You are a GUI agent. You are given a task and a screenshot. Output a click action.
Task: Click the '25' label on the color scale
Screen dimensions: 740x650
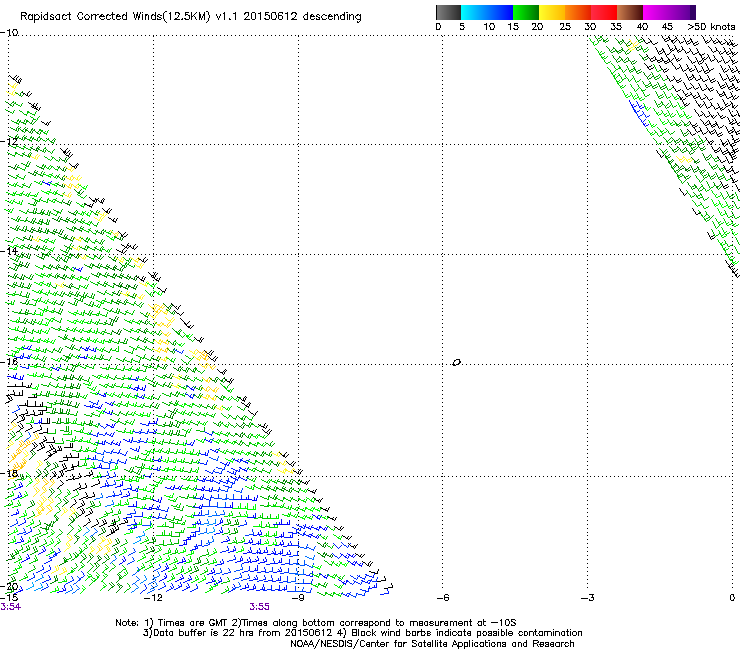point(565,27)
